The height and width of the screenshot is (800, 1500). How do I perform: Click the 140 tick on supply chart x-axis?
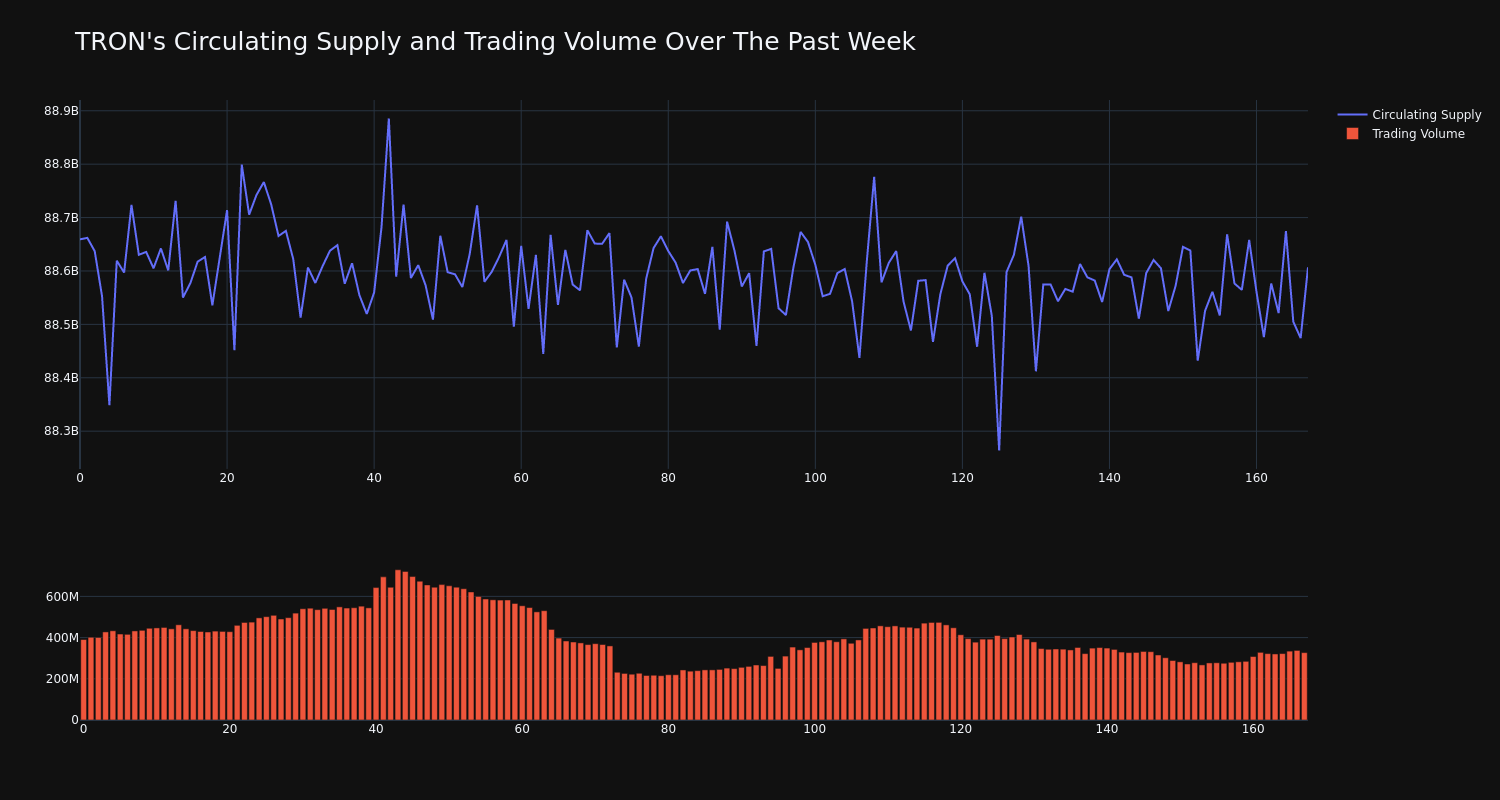[1109, 478]
